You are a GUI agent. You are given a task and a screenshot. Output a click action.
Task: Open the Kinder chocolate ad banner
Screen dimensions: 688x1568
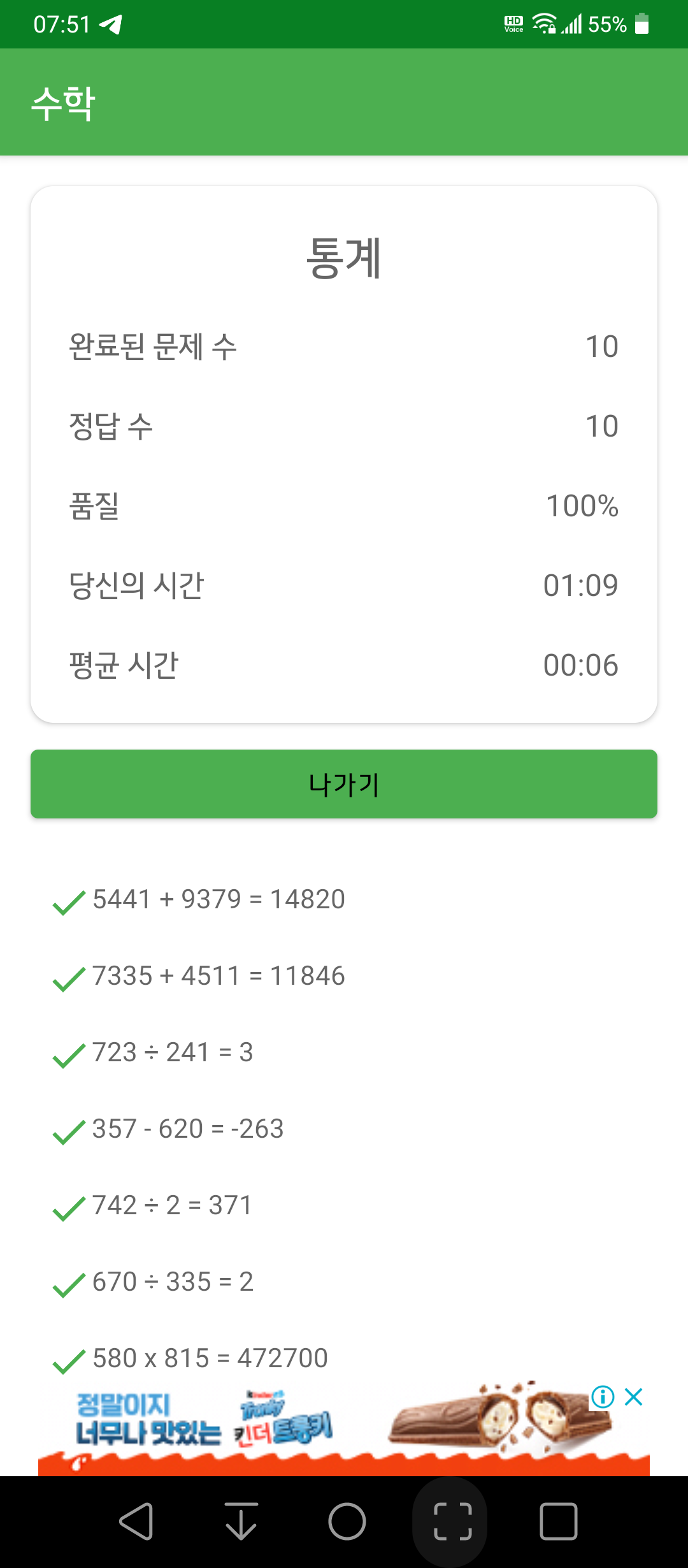pyautogui.click(x=344, y=1428)
